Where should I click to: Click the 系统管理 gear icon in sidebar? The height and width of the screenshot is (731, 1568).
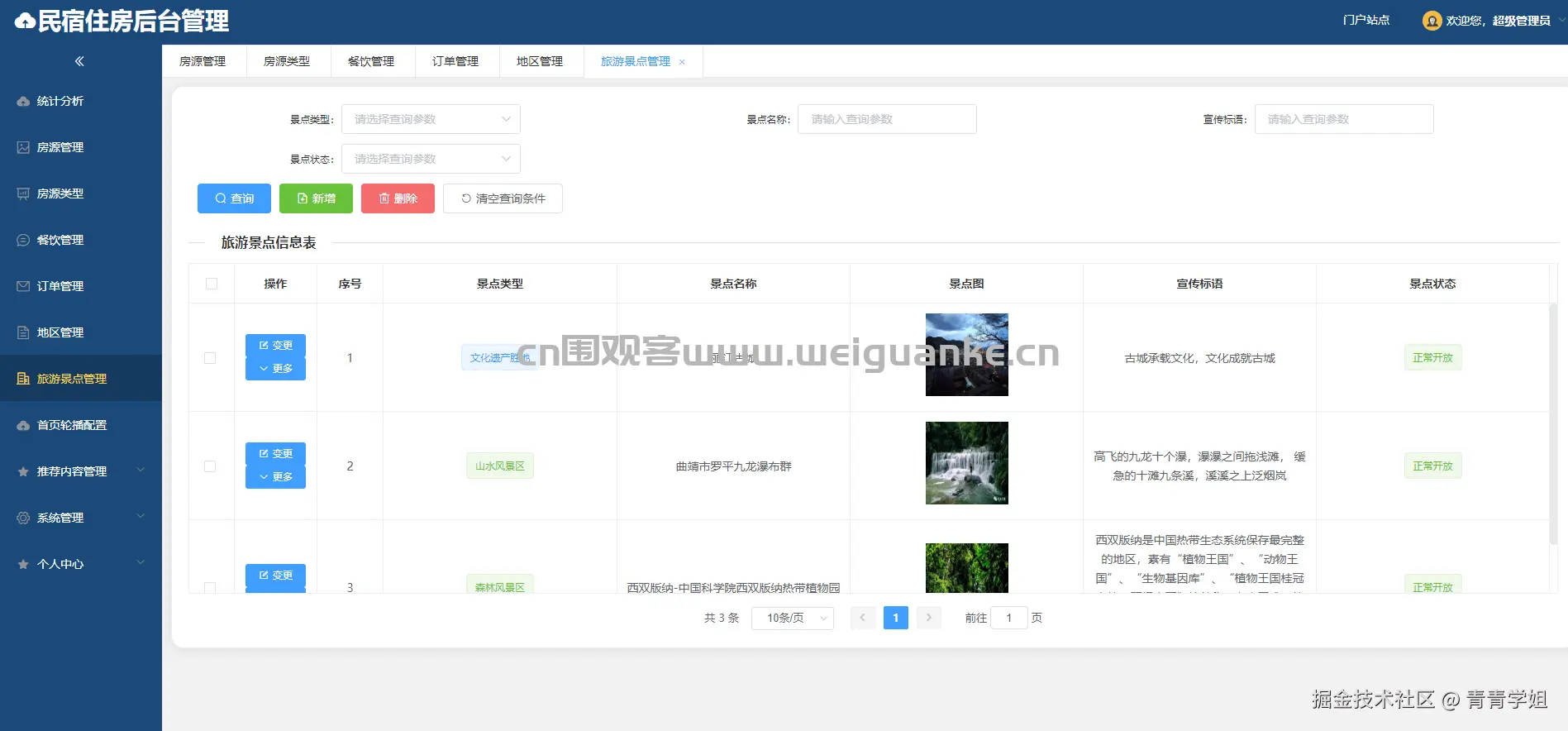[23, 518]
